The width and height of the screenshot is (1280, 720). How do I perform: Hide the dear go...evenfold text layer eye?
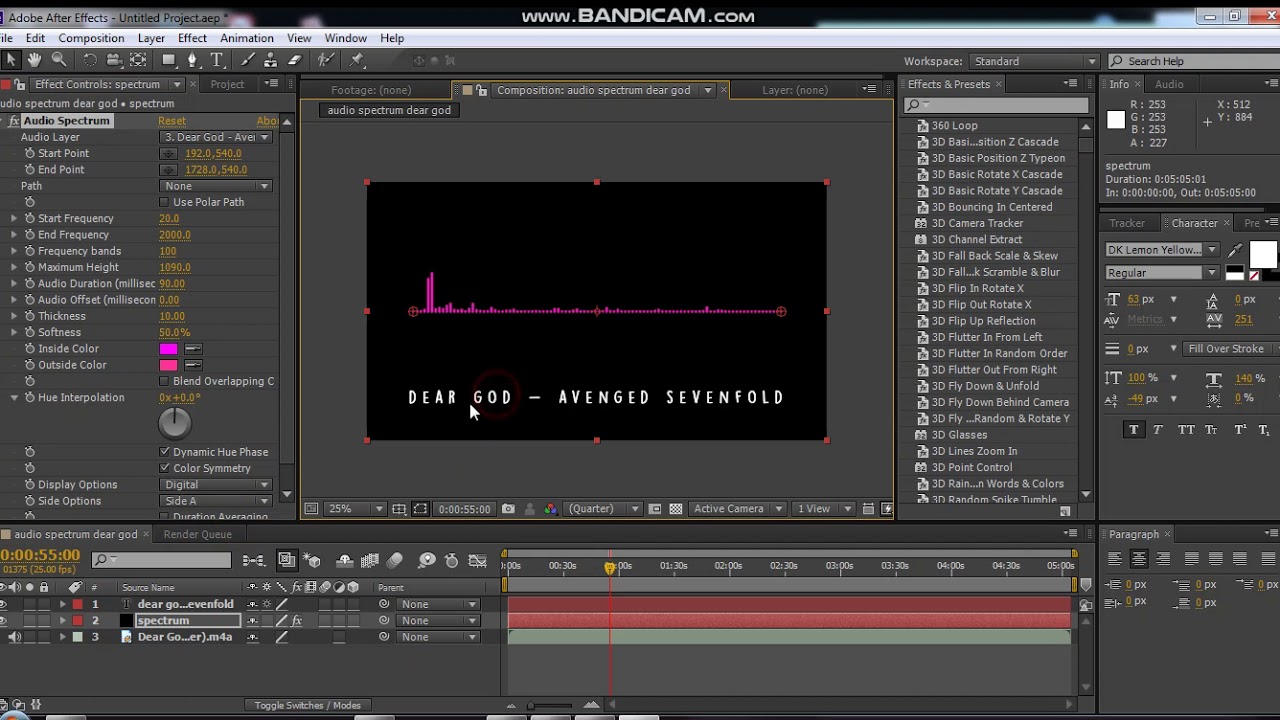pos(4,604)
